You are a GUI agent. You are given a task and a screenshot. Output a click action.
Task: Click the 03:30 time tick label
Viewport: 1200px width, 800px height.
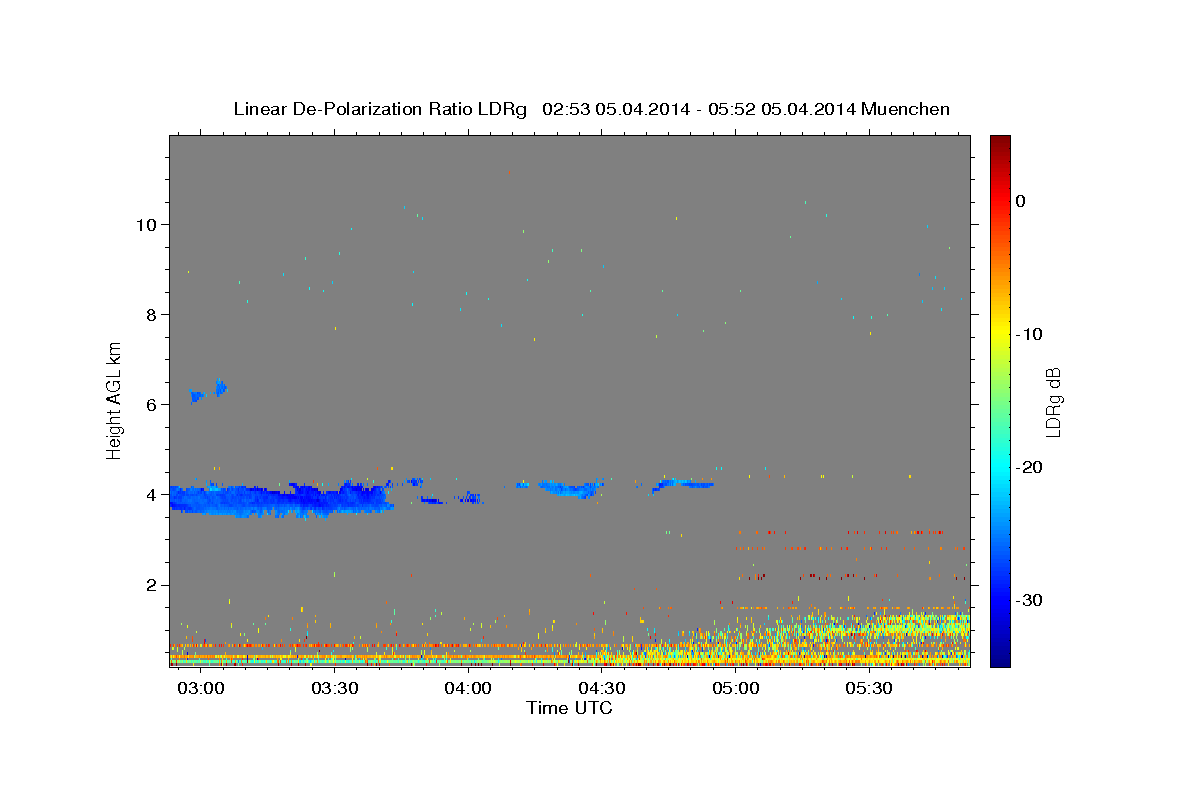click(334, 689)
